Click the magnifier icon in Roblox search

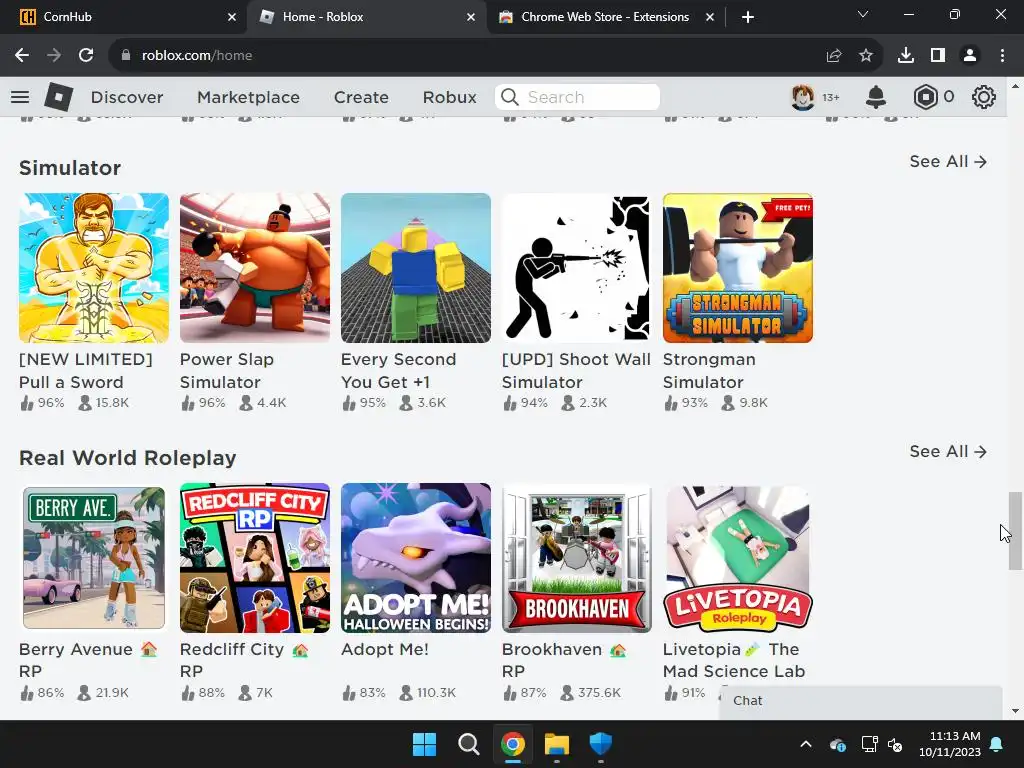[510, 97]
